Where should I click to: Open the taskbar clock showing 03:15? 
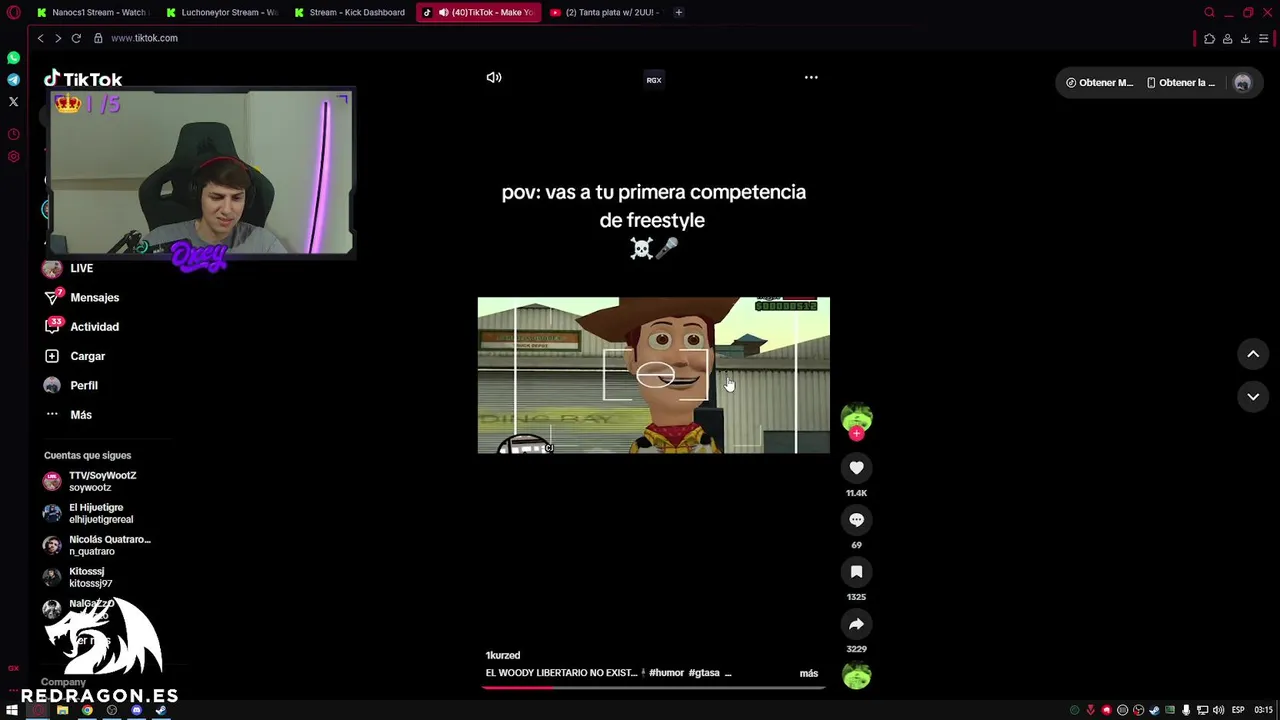(1263, 710)
